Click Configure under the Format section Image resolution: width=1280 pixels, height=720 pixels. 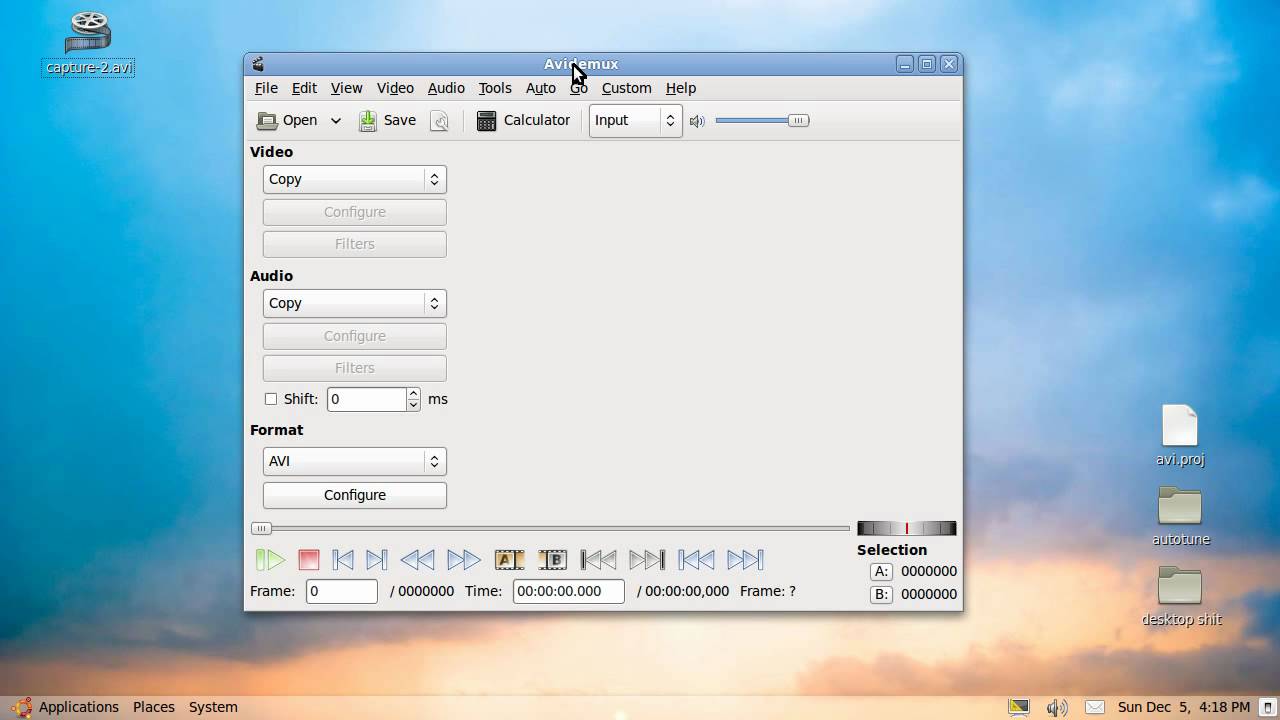(354, 495)
